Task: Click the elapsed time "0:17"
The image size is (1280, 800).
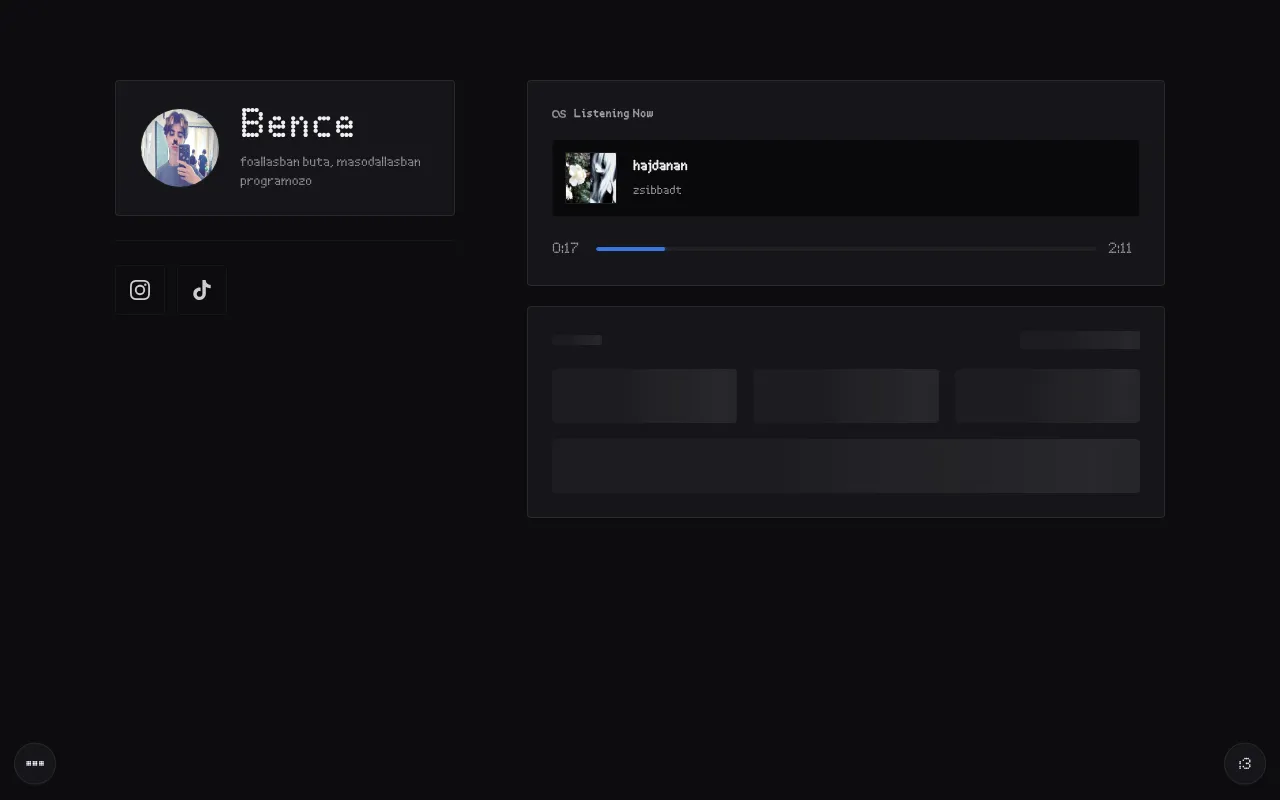Action: (x=565, y=248)
